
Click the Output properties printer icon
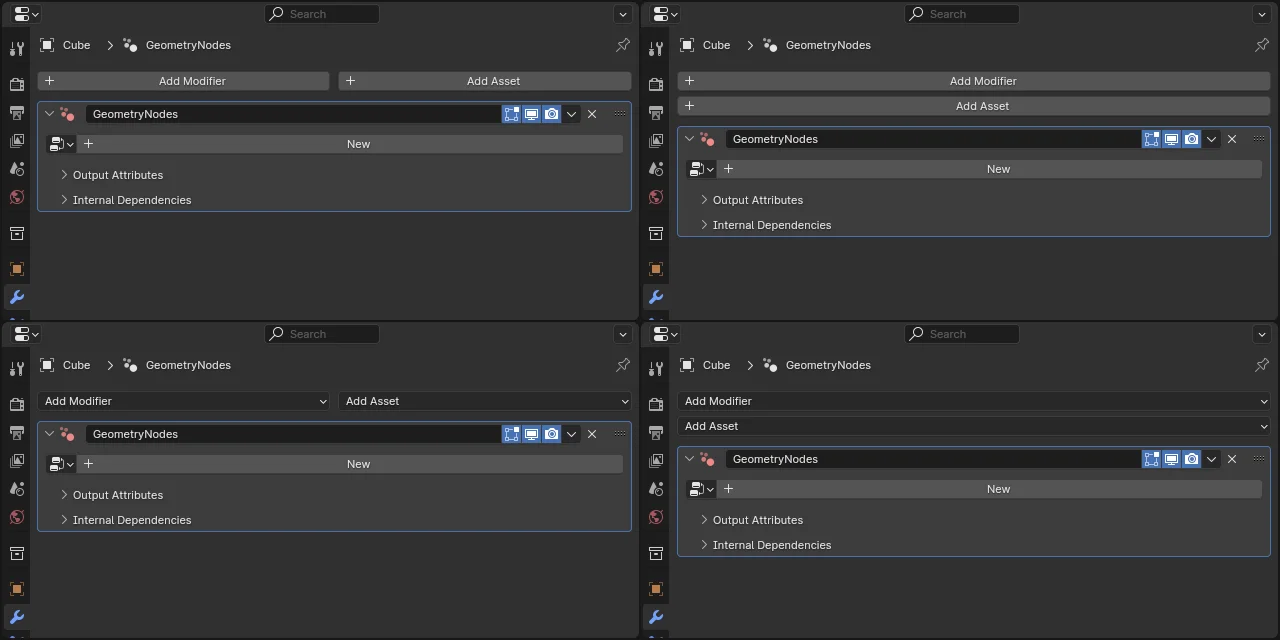pyautogui.click(x=16, y=113)
